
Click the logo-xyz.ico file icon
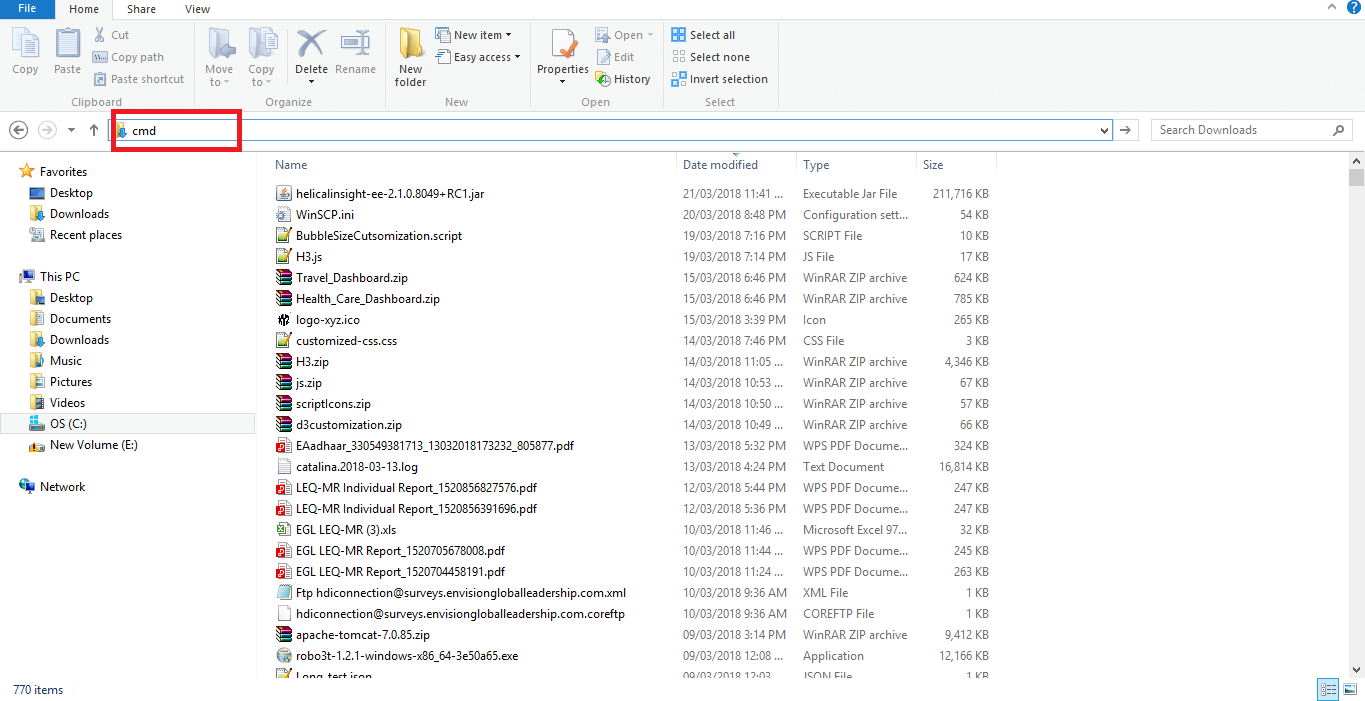(x=283, y=320)
